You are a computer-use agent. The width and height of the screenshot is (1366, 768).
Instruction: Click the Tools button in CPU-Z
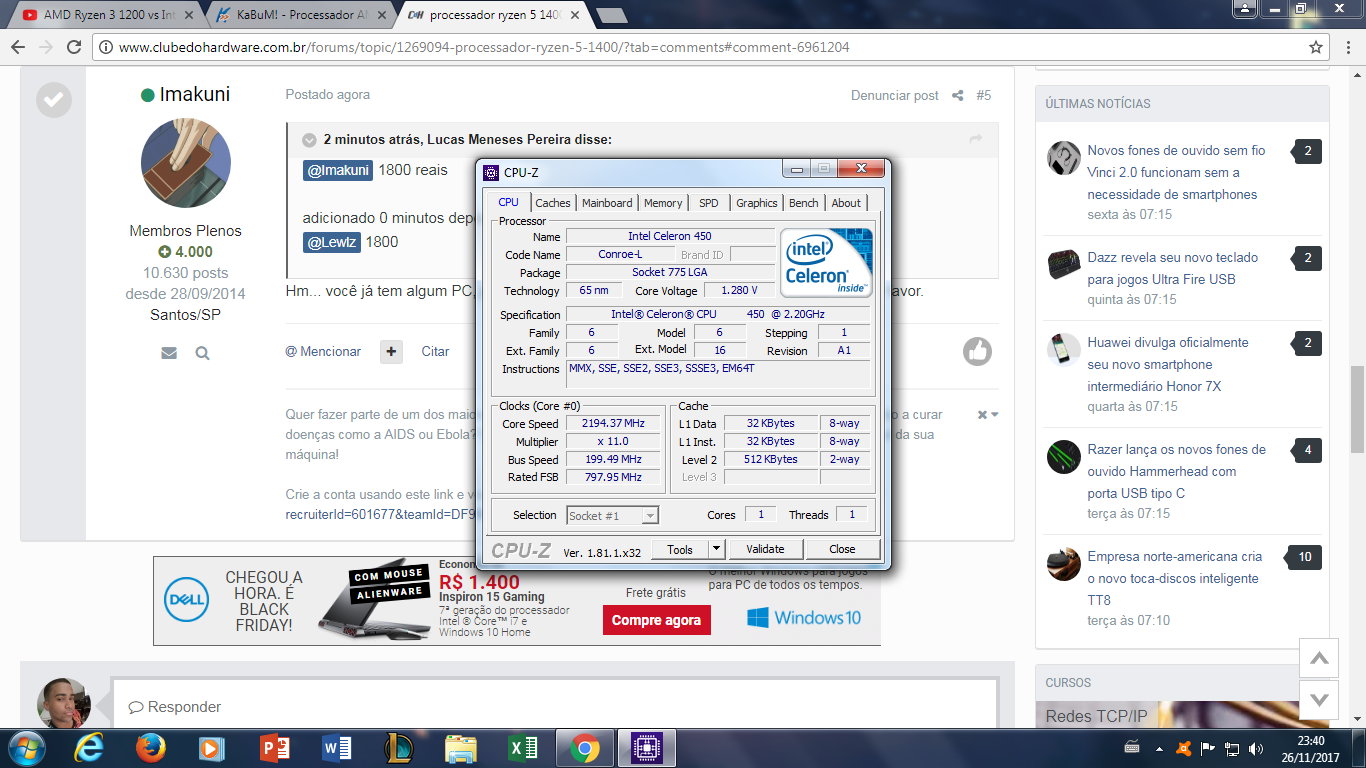680,549
